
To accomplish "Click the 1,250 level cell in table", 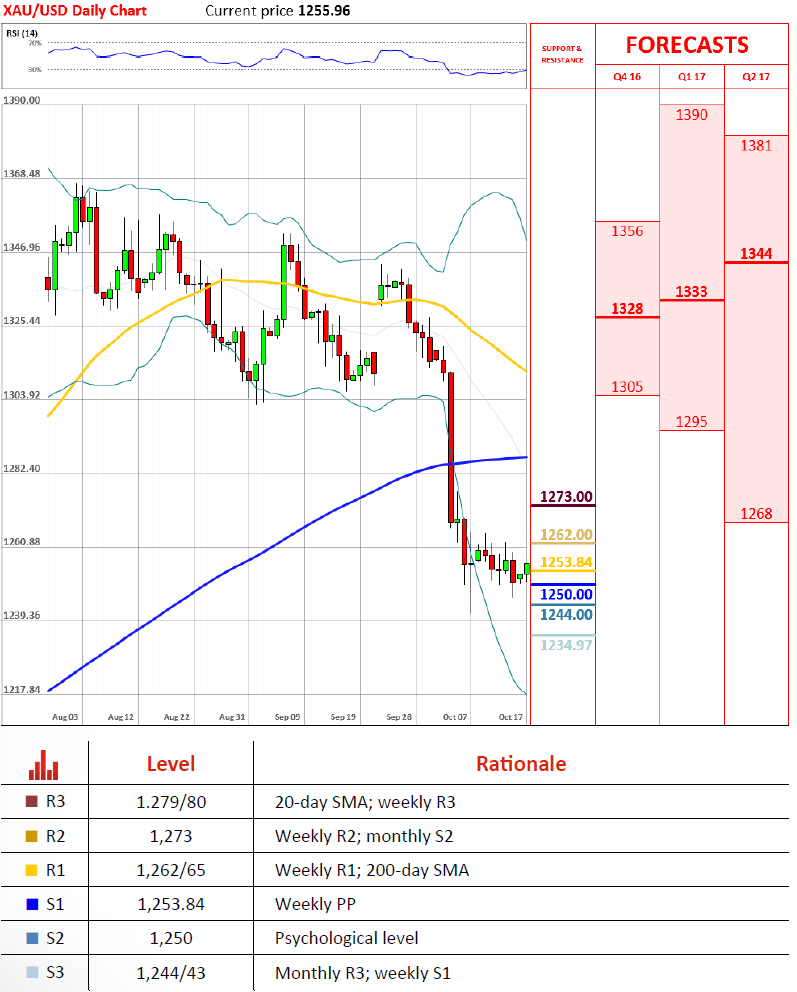I will (171, 938).
